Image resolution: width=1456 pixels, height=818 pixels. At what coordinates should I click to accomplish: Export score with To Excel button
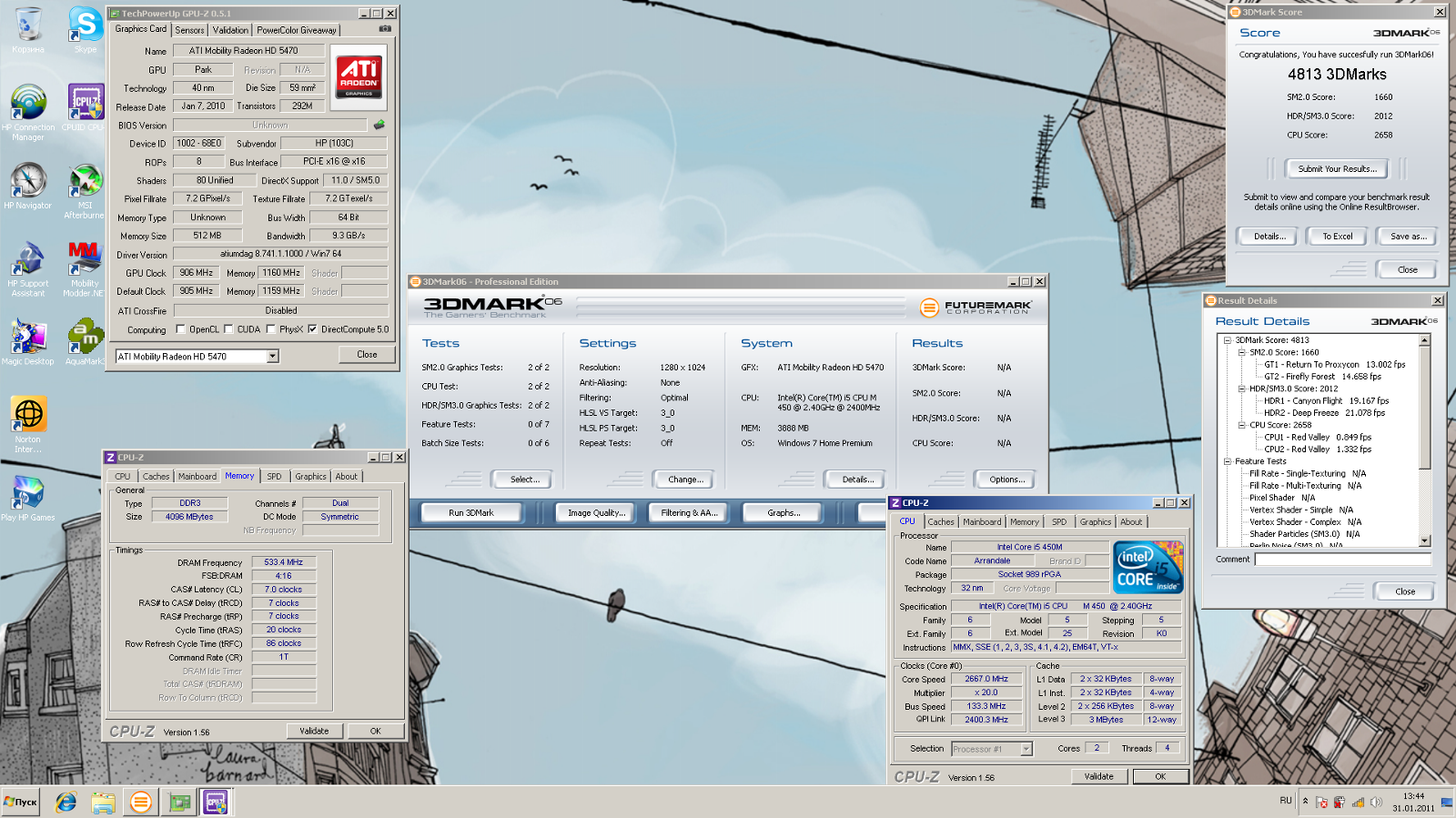tap(1337, 237)
